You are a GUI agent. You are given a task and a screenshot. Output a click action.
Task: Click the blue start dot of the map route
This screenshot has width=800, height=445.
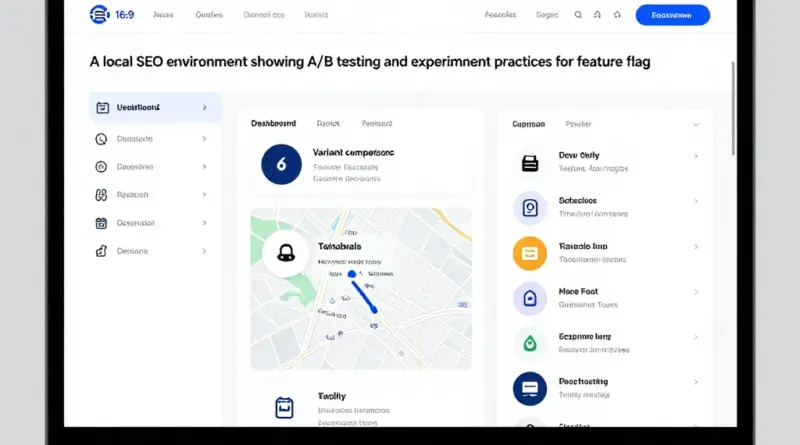coord(352,274)
